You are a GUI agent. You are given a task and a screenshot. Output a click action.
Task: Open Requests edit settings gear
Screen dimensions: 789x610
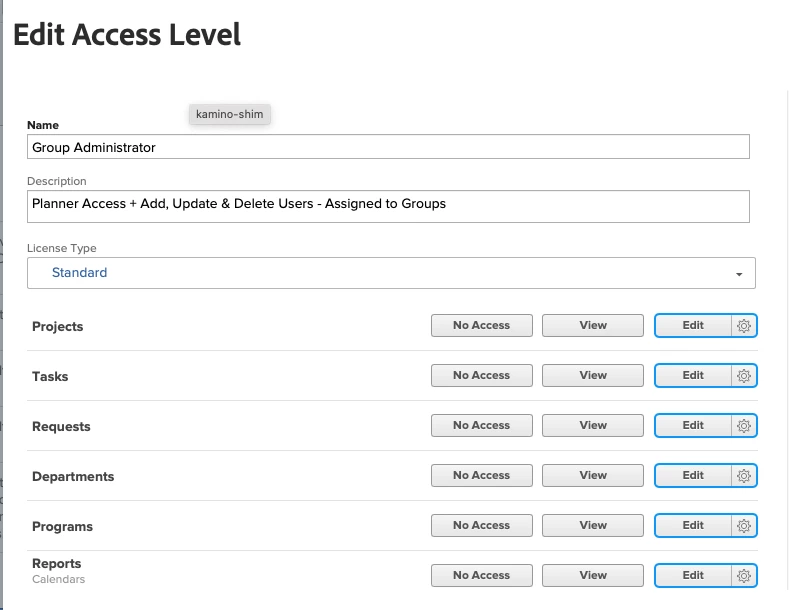[744, 426]
